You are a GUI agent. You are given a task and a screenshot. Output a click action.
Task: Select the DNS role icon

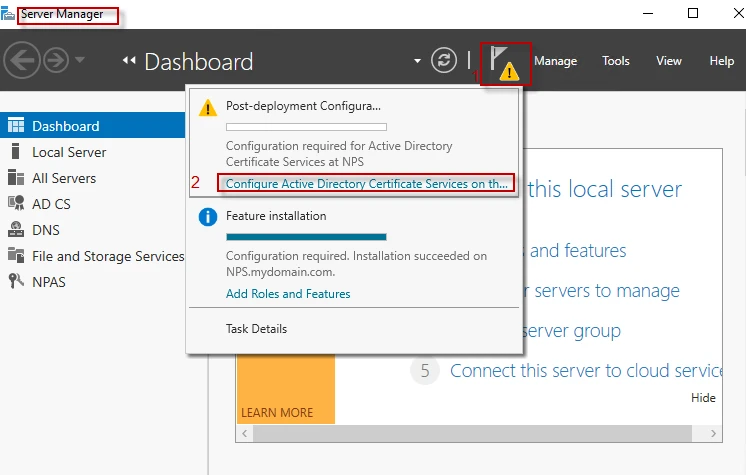click(15, 230)
